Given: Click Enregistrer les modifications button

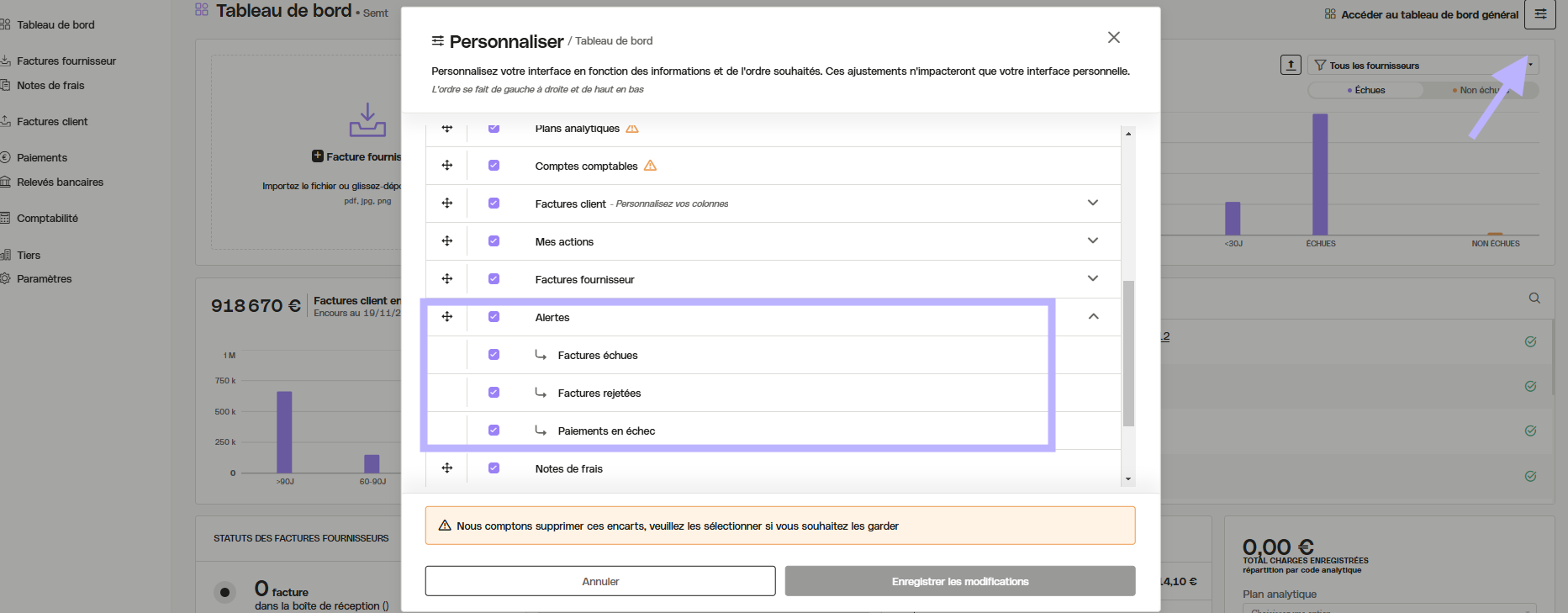Looking at the screenshot, I should [959, 581].
